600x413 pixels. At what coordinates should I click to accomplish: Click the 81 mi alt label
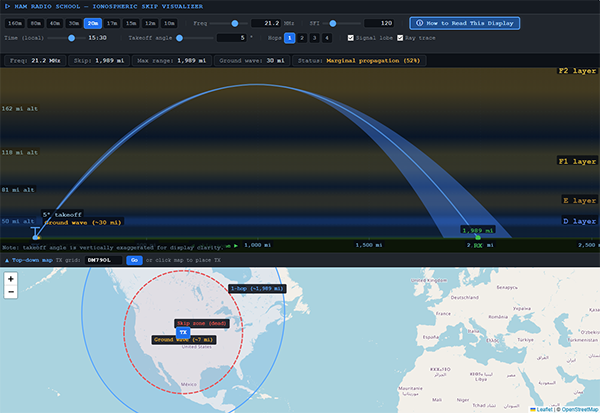pos(18,190)
